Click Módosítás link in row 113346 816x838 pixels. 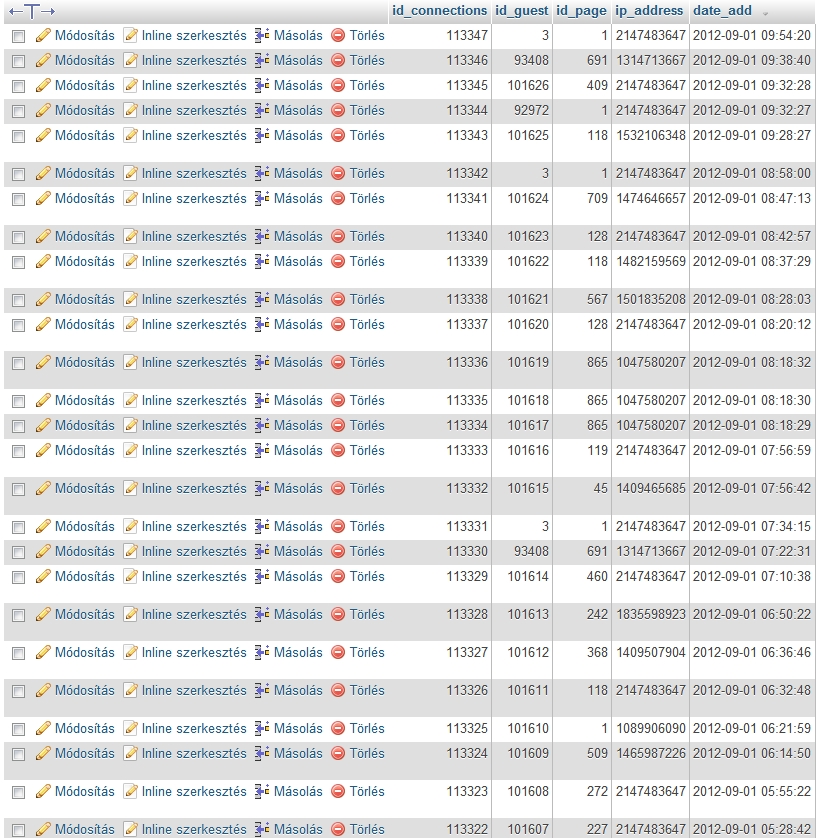(84, 60)
